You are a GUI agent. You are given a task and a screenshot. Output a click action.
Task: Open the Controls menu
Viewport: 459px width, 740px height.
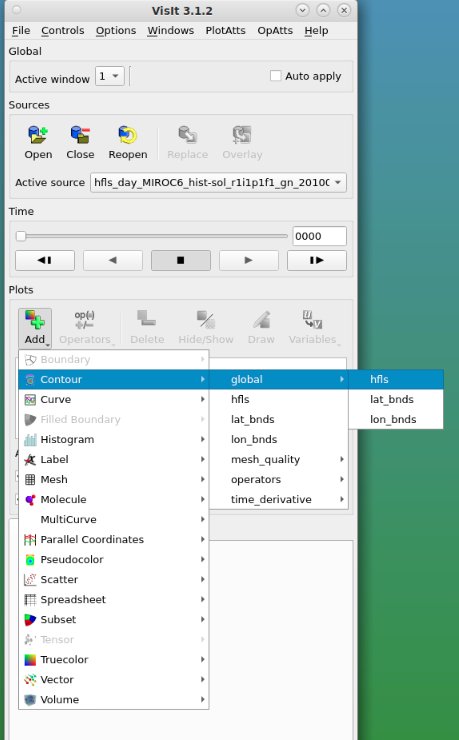63,31
